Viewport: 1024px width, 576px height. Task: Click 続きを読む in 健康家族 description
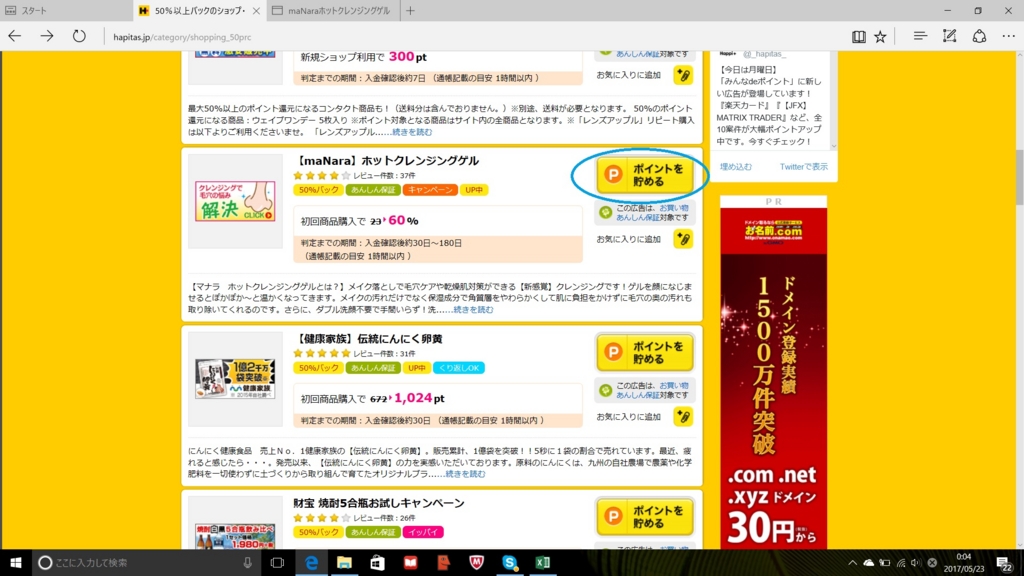click(x=465, y=474)
